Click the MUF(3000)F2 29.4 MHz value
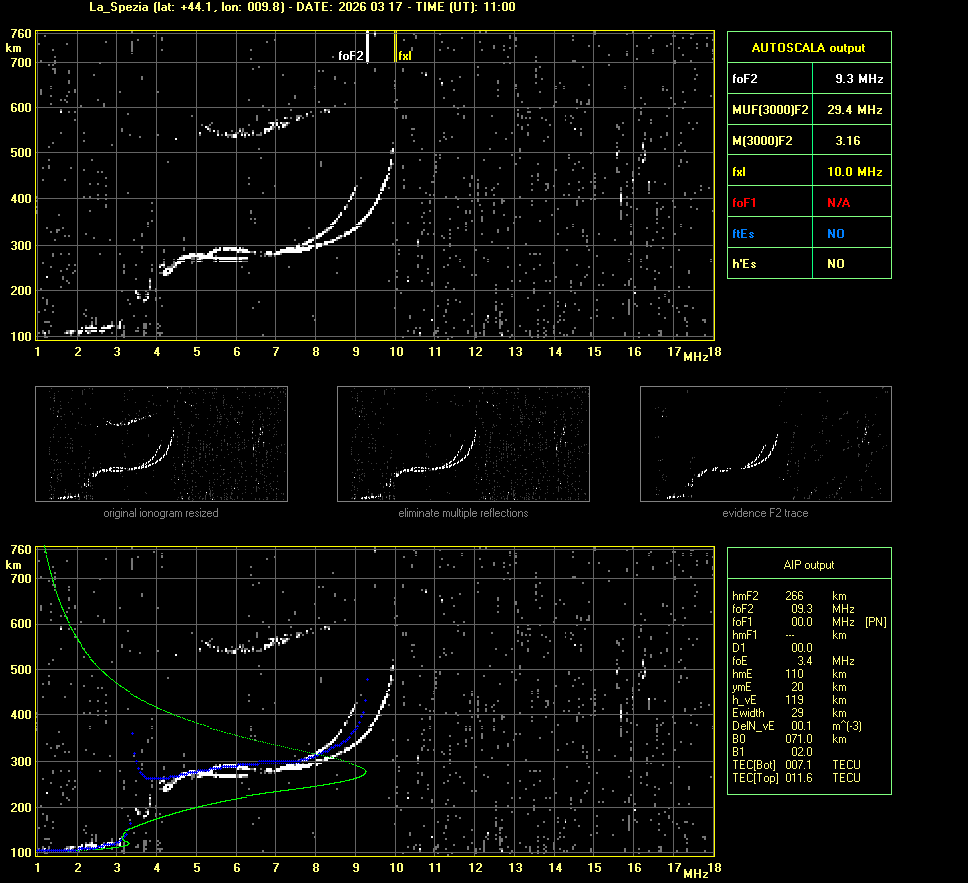 859,109
